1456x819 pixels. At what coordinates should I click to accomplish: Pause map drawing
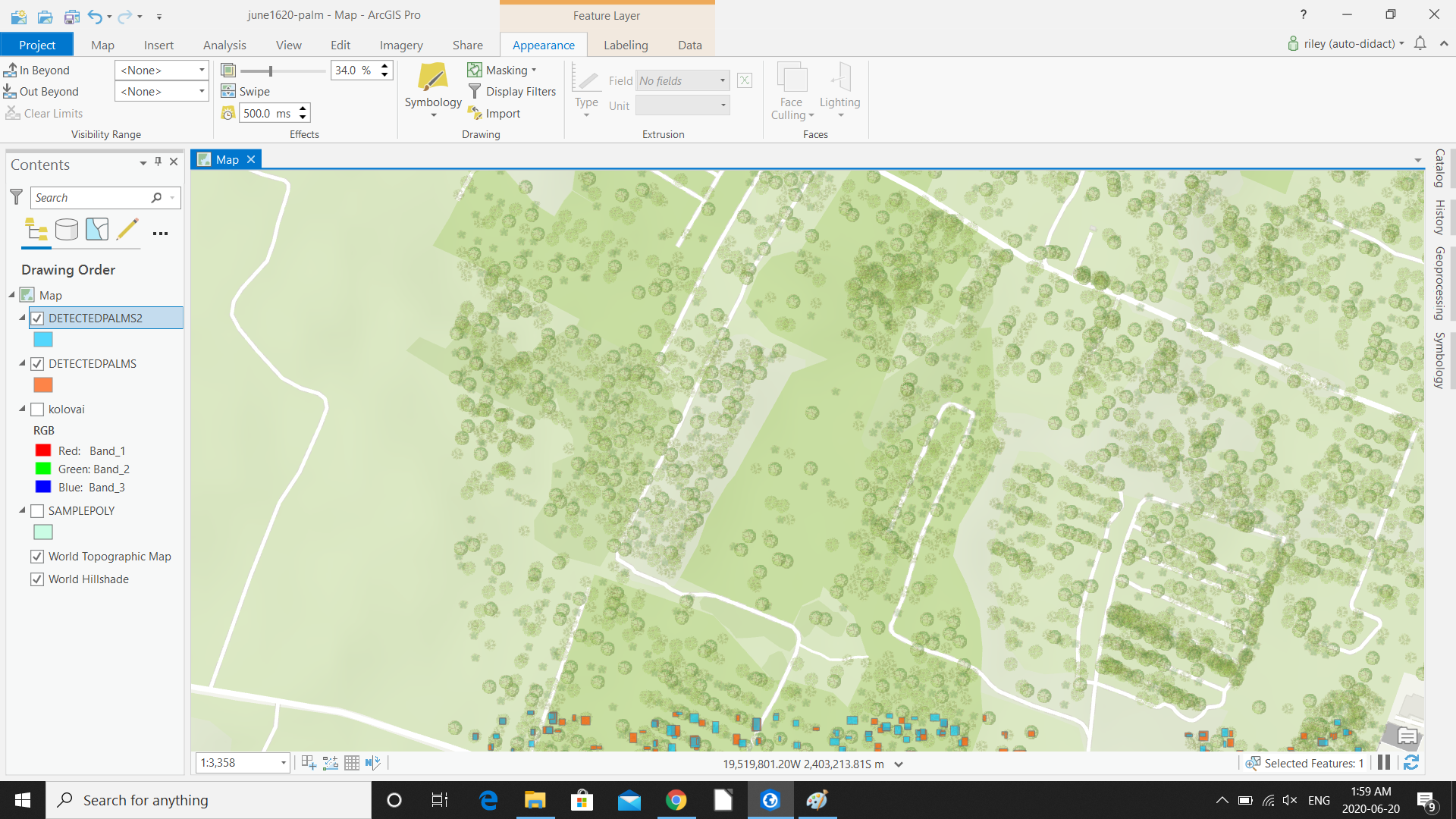click(x=1384, y=763)
